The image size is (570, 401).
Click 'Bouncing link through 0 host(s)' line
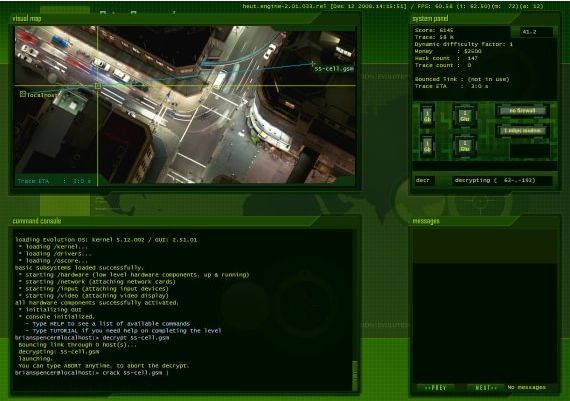tap(78, 345)
